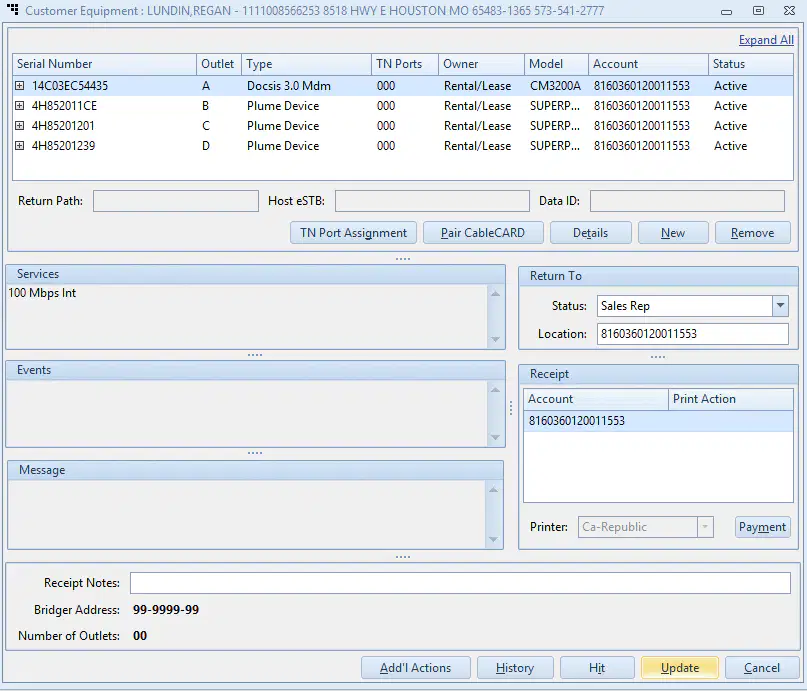Viewport: 807px width, 691px height.
Task: Open the Return To Status dropdown
Action: click(780, 306)
